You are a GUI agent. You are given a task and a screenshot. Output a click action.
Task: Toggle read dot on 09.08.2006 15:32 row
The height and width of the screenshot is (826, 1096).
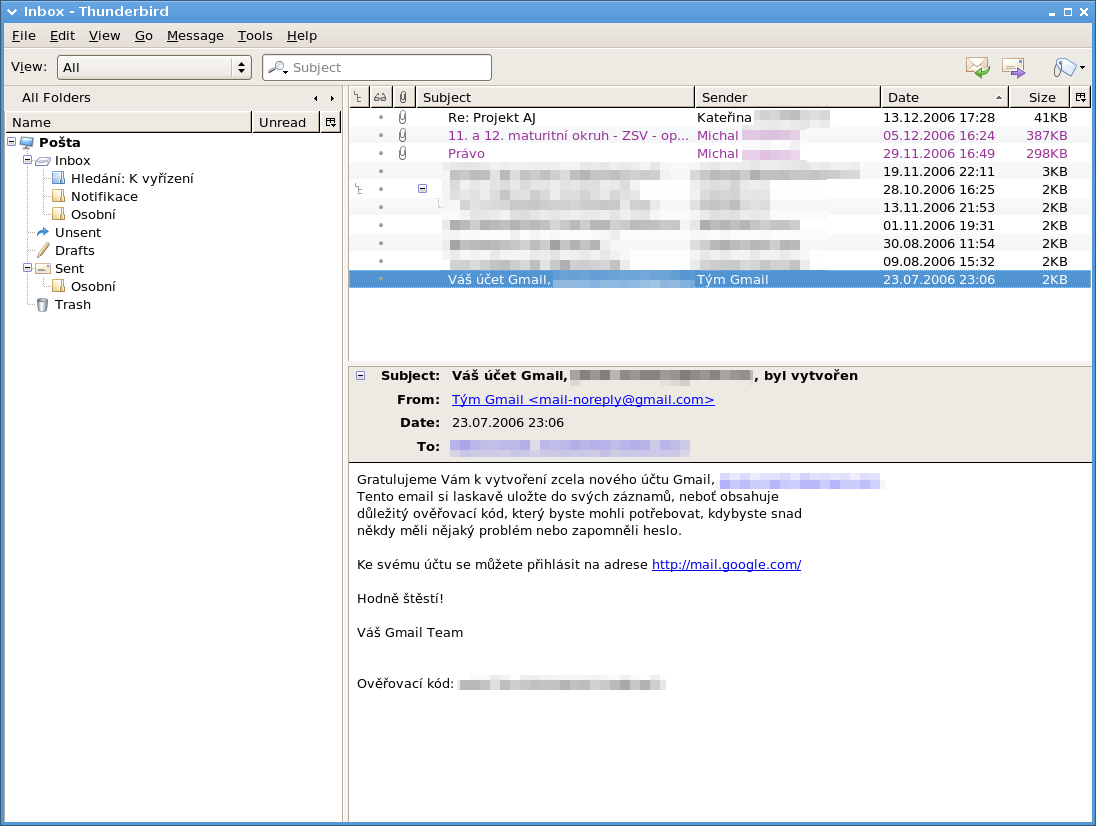(x=381, y=261)
